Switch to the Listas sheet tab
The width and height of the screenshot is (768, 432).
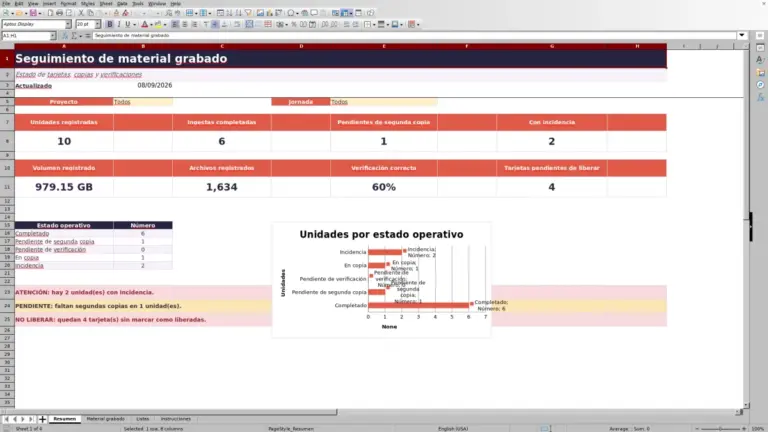pyautogui.click(x=143, y=419)
